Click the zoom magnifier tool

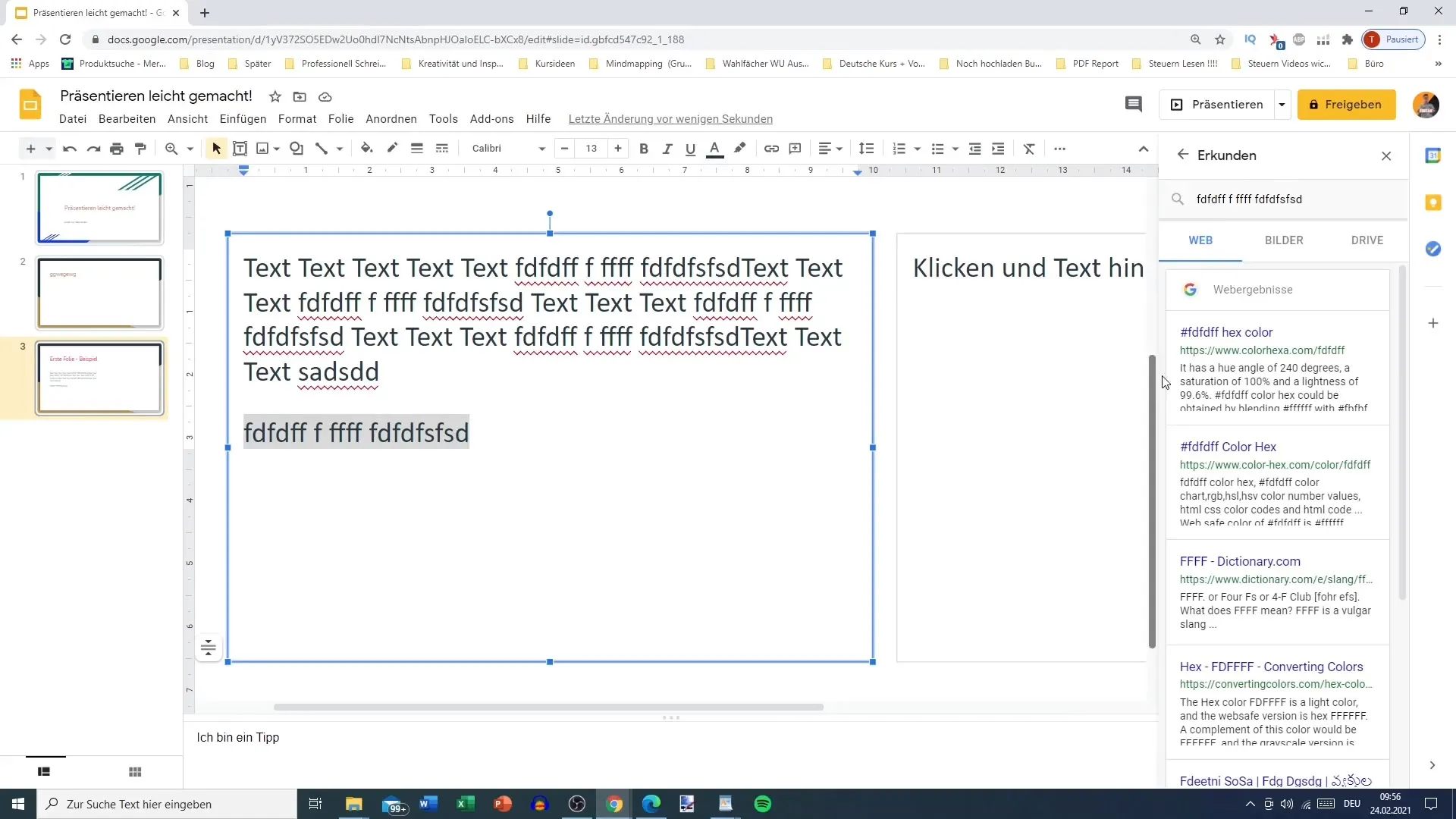(x=171, y=149)
